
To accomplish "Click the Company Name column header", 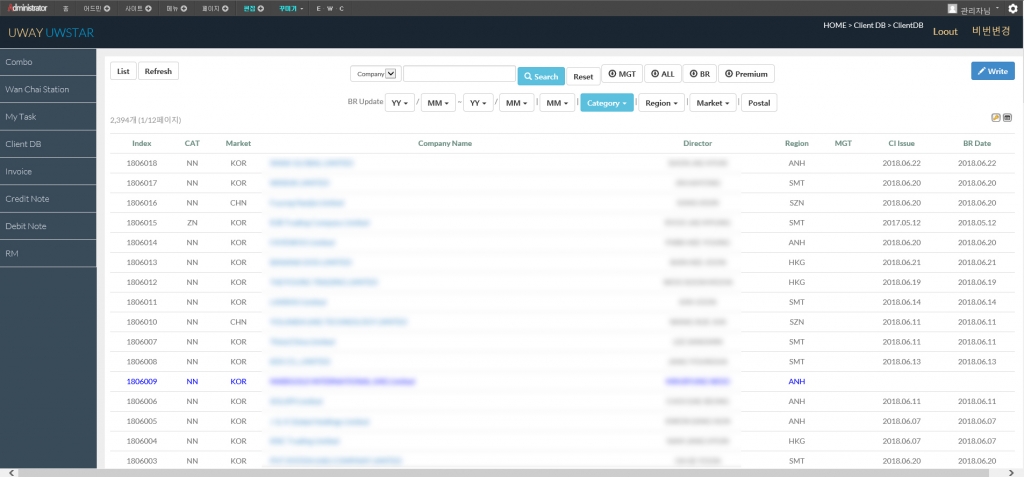I will point(445,143).
